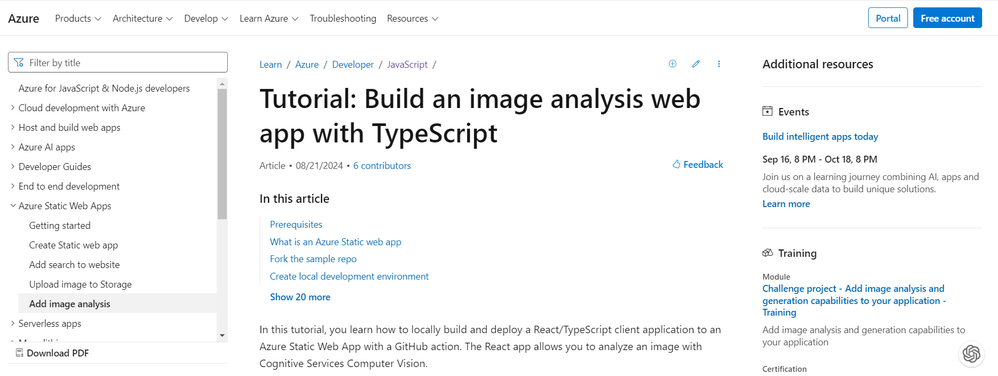Open the chat assistant icon at bottom right
This screenshot has width=998, height=376.
tap(971, 354)
